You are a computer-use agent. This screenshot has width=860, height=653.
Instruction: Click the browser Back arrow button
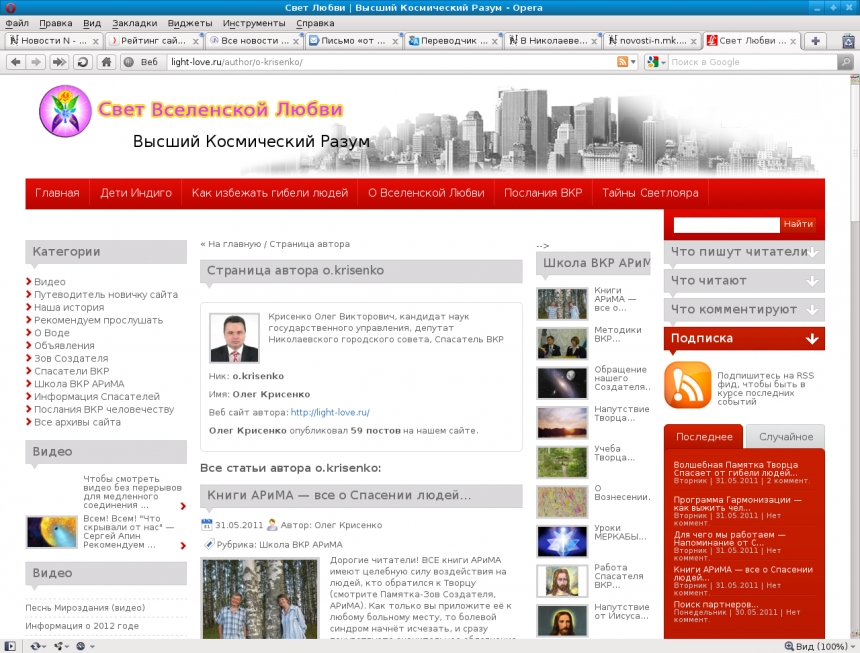[x=16, y=62]
